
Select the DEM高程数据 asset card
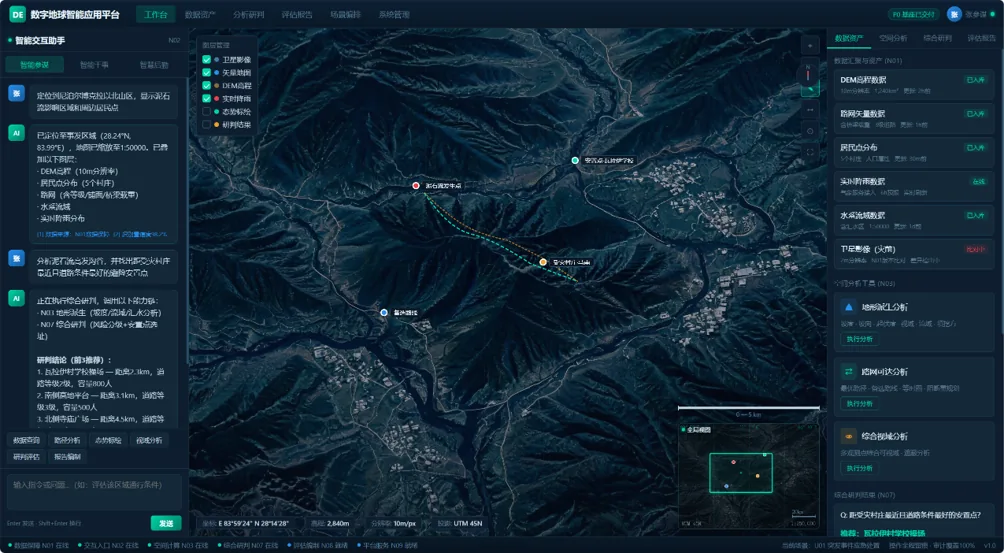click(914, 85)
